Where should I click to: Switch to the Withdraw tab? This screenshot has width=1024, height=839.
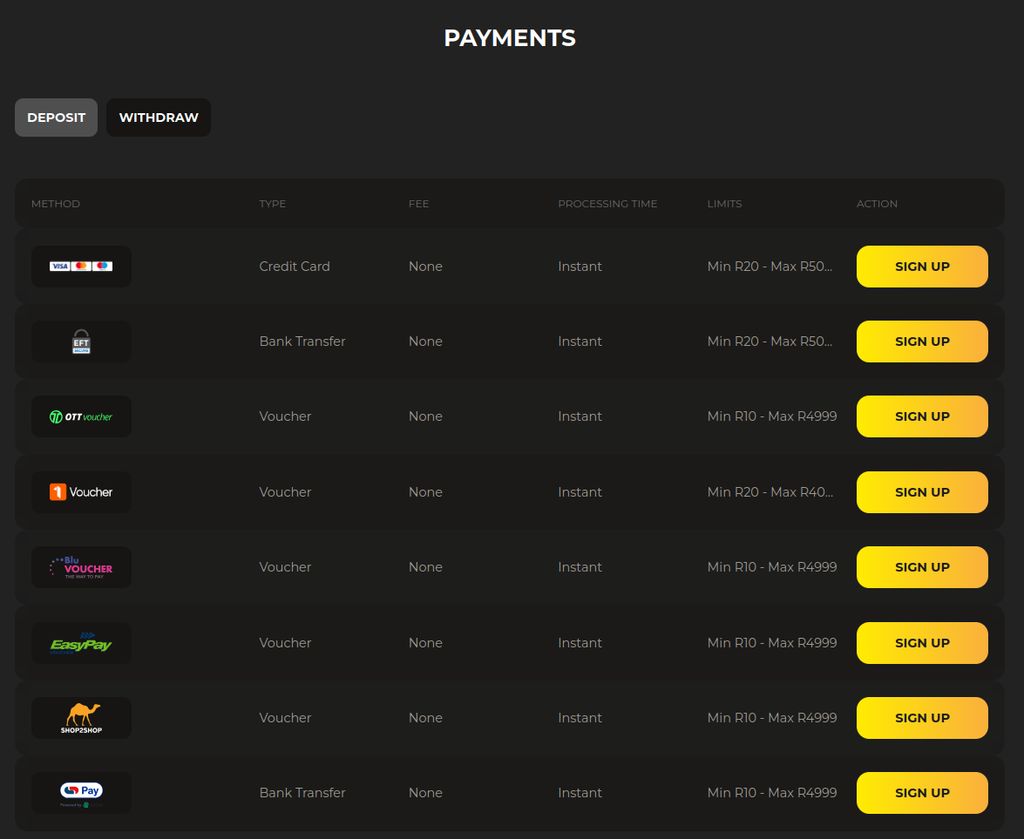point(159,118)
